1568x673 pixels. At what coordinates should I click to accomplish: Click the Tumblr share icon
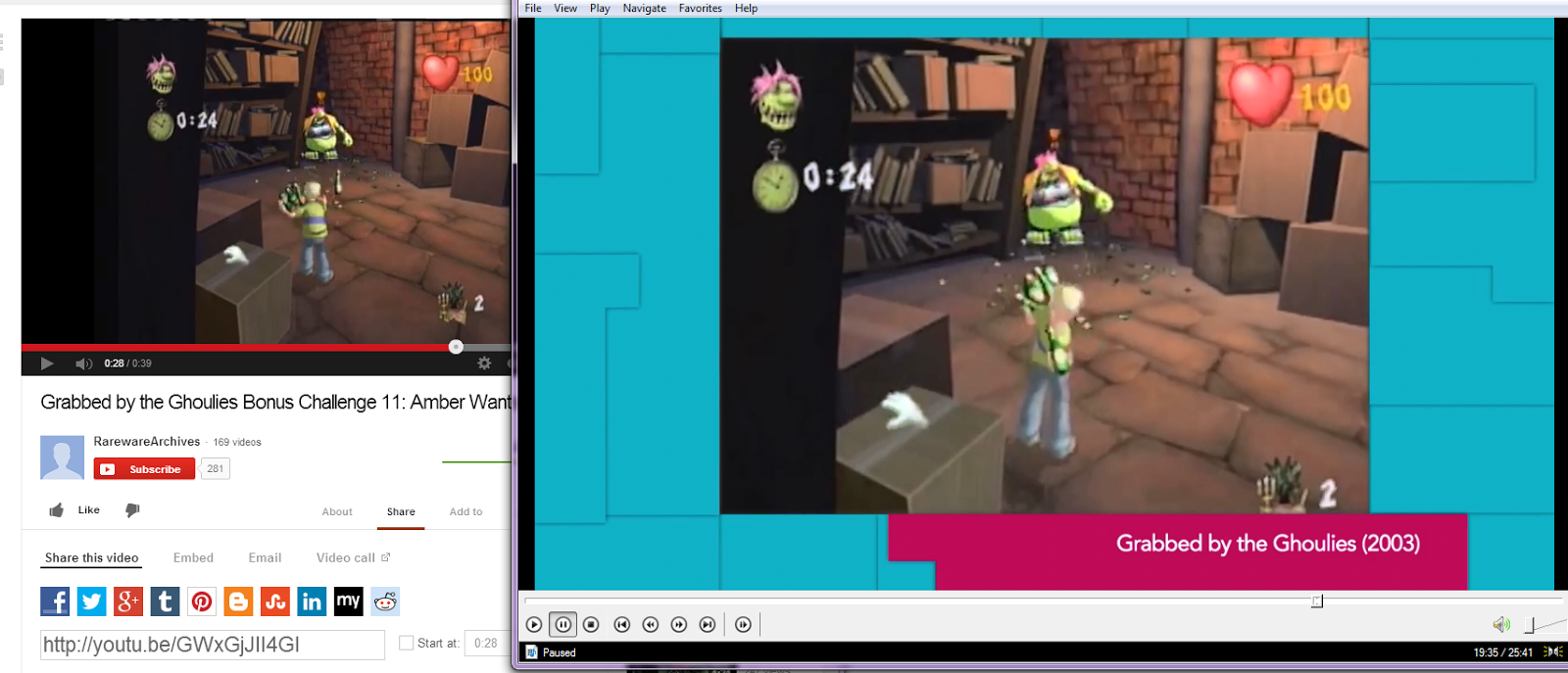(165, 601)
